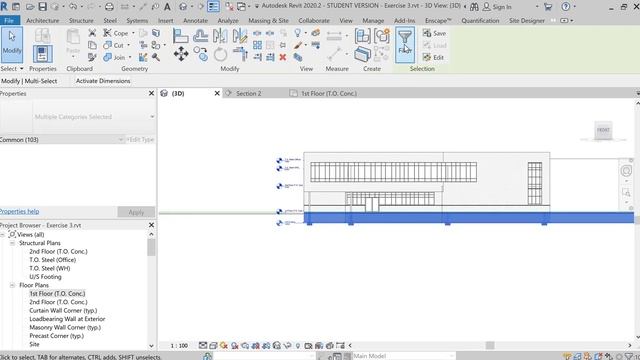Open the File tab

click(x=9, y=20)
